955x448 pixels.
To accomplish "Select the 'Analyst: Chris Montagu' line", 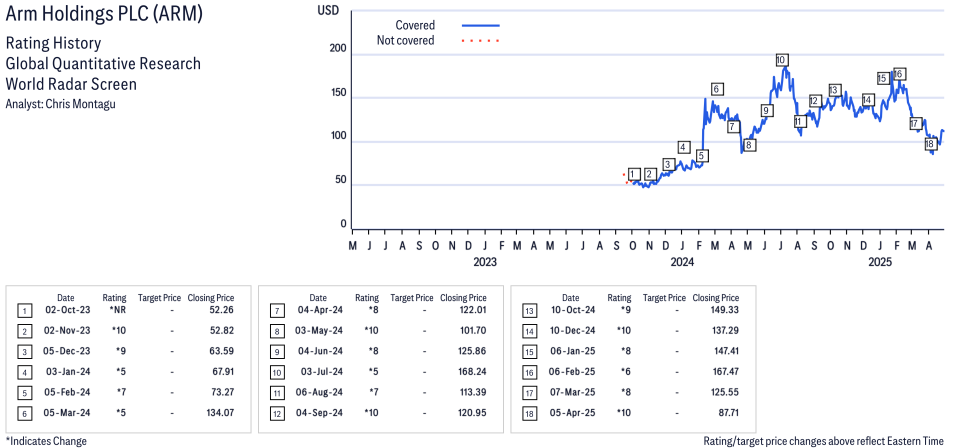I will pyautogui.click(x=60, y=103).
